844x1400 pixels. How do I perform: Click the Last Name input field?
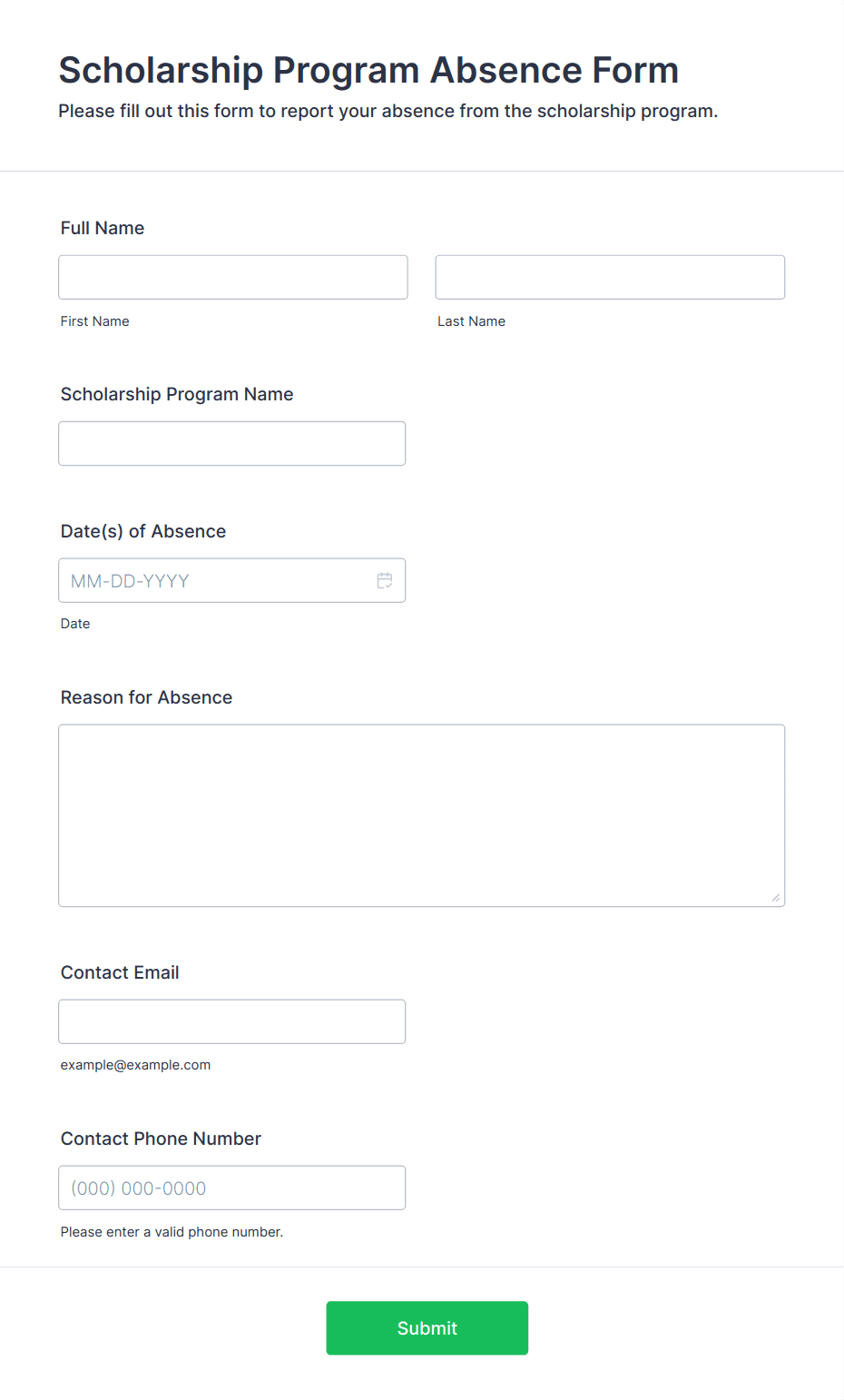pyautogui.click(x=610, y=277)
